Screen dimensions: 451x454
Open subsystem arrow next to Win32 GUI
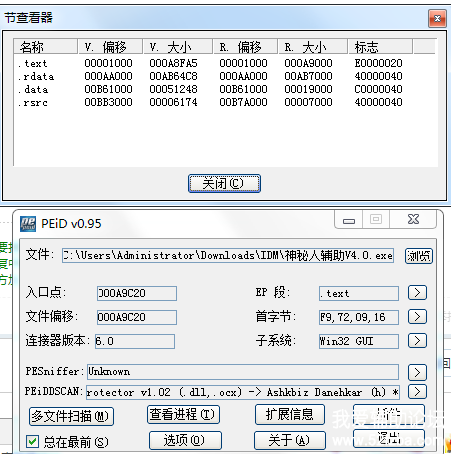coord(417,341)
